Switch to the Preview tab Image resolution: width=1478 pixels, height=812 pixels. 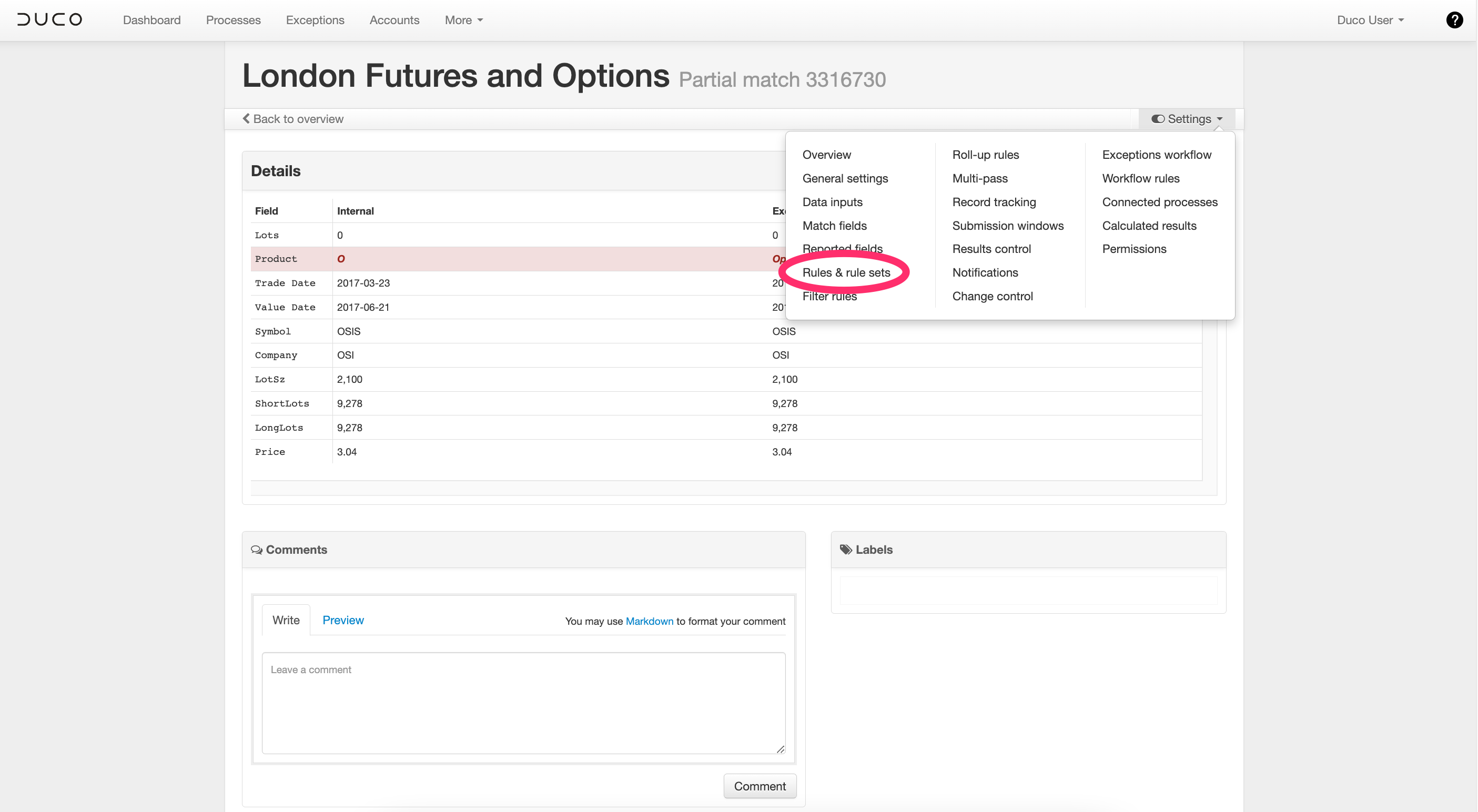tap(343, 620)
